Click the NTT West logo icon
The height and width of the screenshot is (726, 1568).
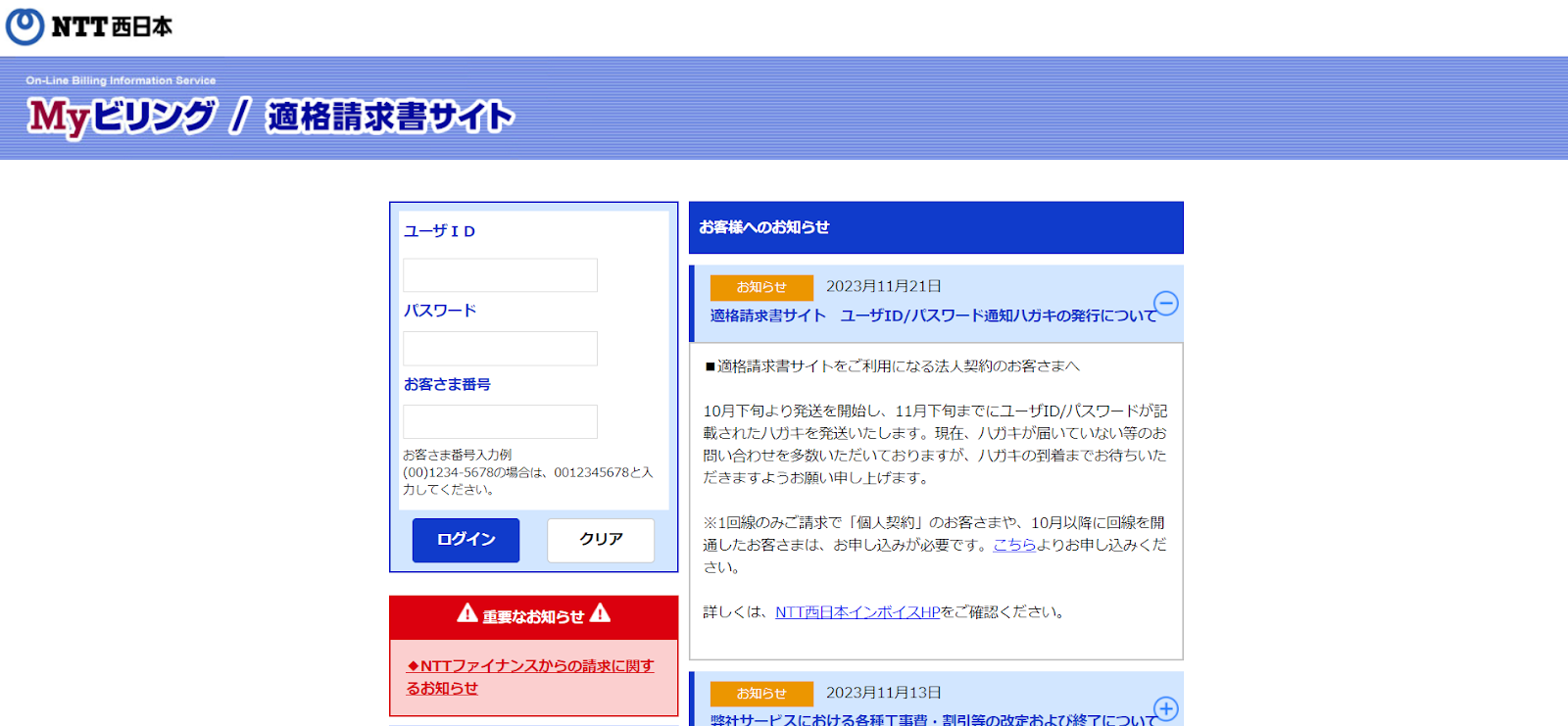25,26
